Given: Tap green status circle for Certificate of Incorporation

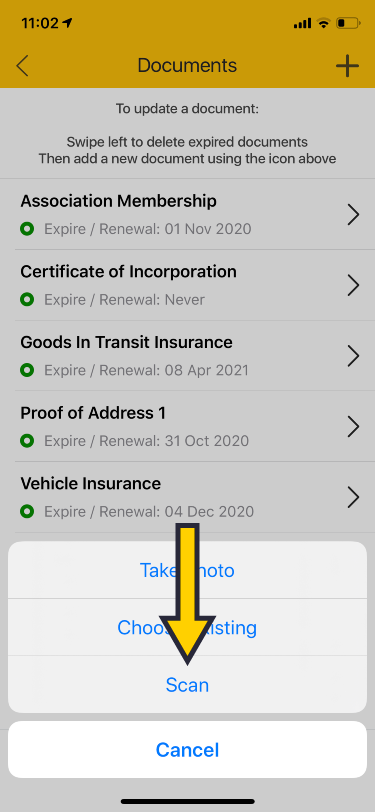Looking at the screenshot, I should pyautogui.click(x=27, y=299).
